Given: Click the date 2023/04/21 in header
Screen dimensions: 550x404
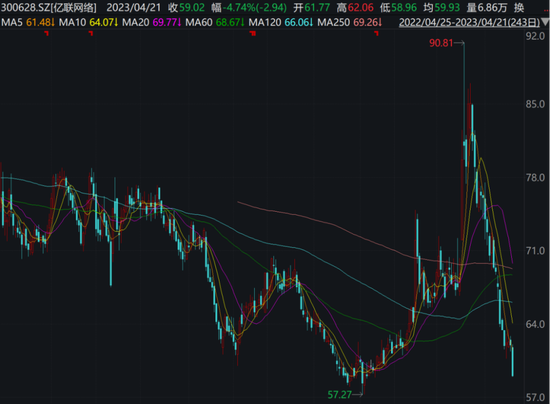Looking at the screenshot, I should (x=134, y=7).
